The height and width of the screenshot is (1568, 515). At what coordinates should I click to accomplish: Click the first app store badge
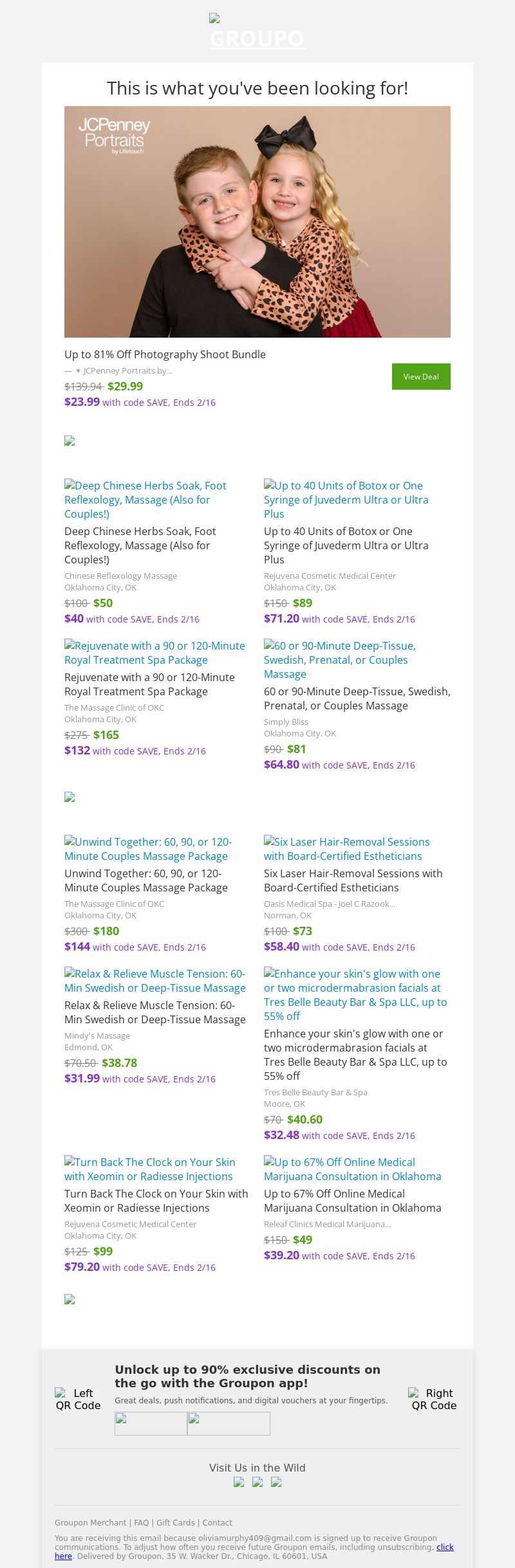(151, 1423)
